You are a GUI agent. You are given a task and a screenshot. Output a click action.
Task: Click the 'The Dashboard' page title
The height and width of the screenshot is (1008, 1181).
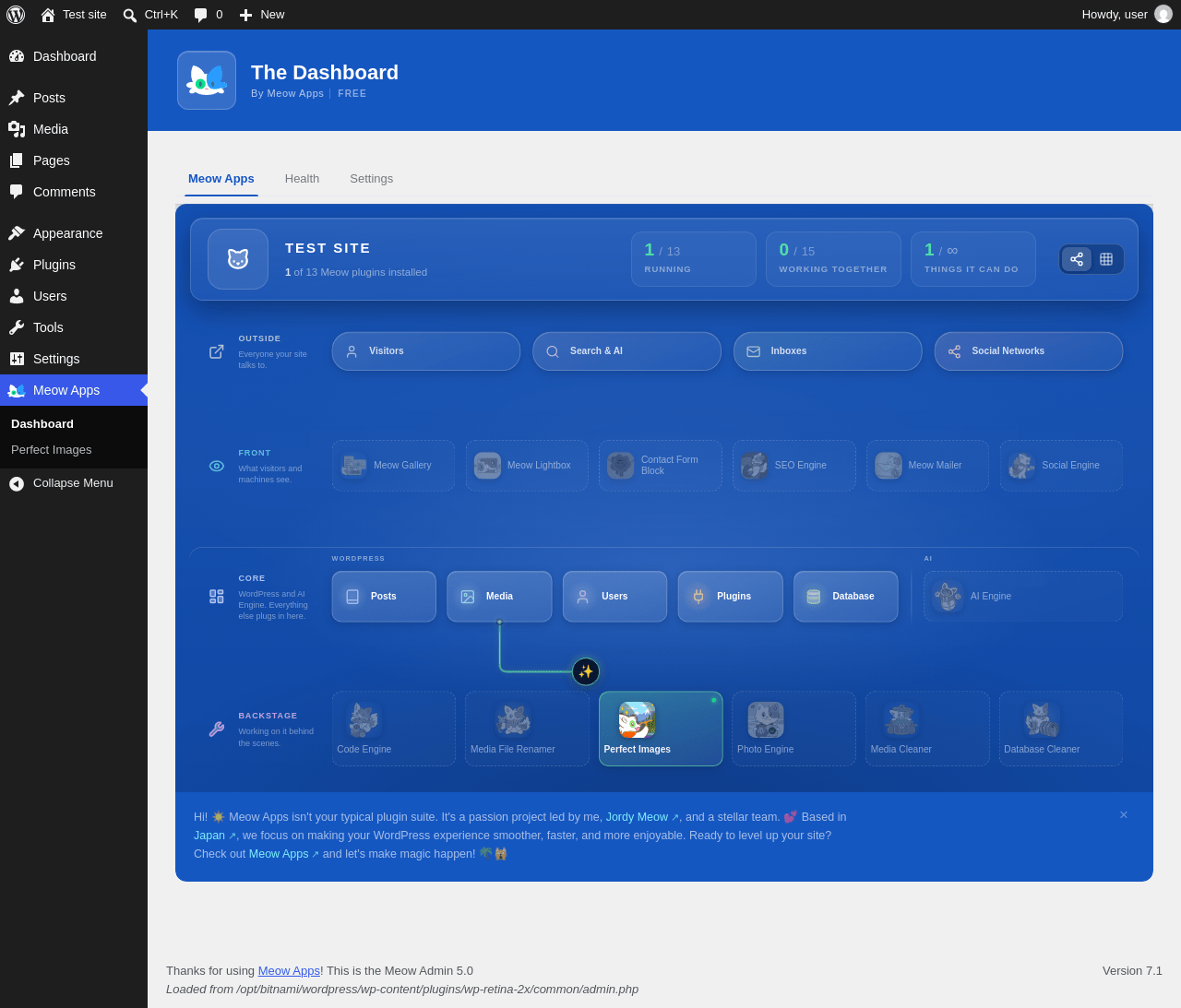click(x=325, y=73)
